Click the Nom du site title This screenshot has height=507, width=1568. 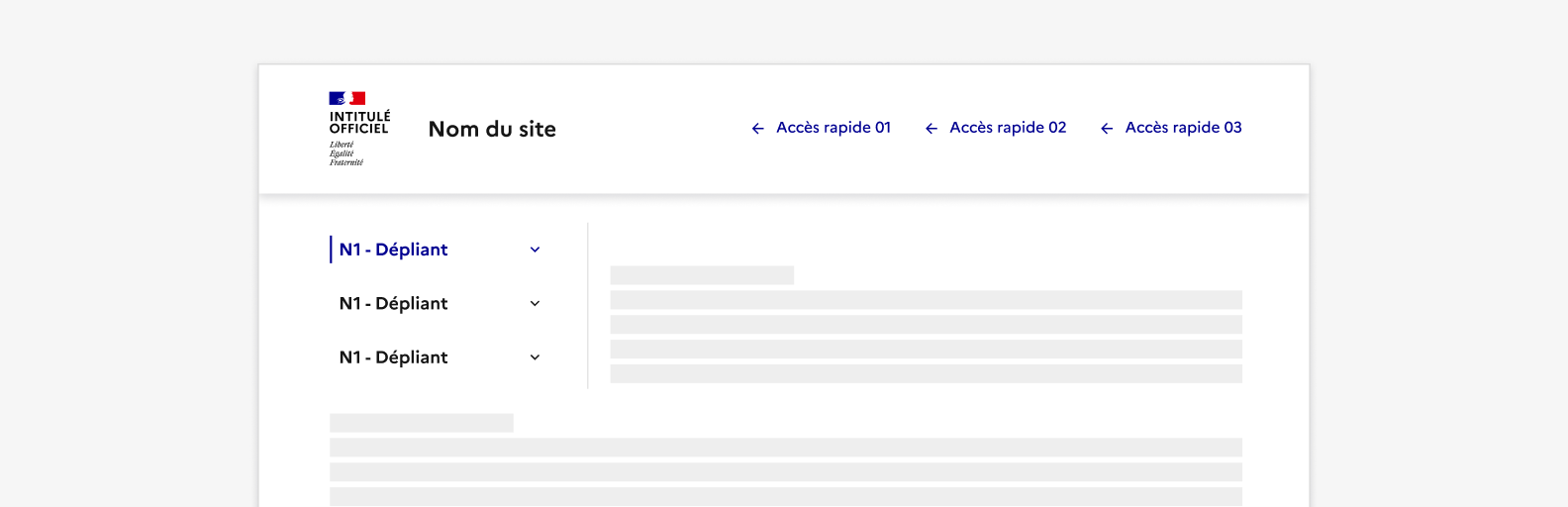tap(492, 129)
